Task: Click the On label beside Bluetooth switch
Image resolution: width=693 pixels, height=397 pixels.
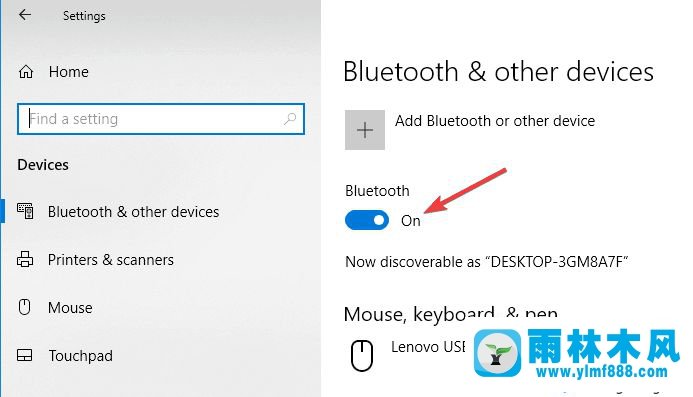Action: point(411,221)
